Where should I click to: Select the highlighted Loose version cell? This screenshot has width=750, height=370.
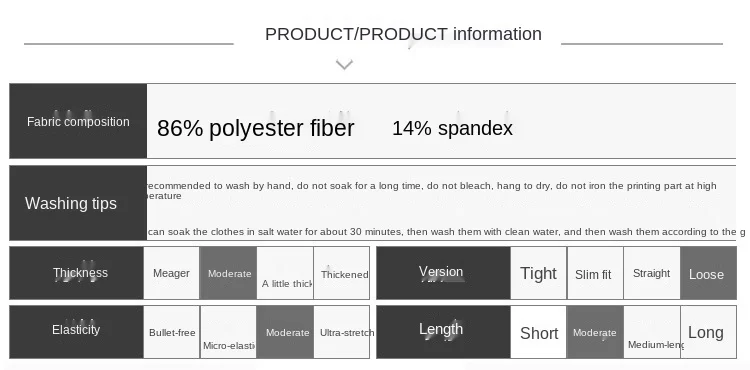[708, 273]
